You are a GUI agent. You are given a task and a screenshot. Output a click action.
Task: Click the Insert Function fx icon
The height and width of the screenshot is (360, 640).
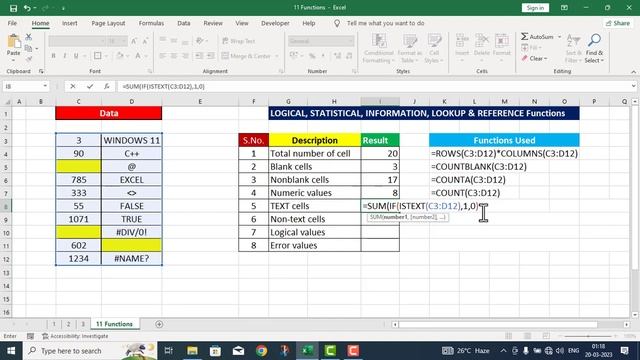tap(107, 86)
